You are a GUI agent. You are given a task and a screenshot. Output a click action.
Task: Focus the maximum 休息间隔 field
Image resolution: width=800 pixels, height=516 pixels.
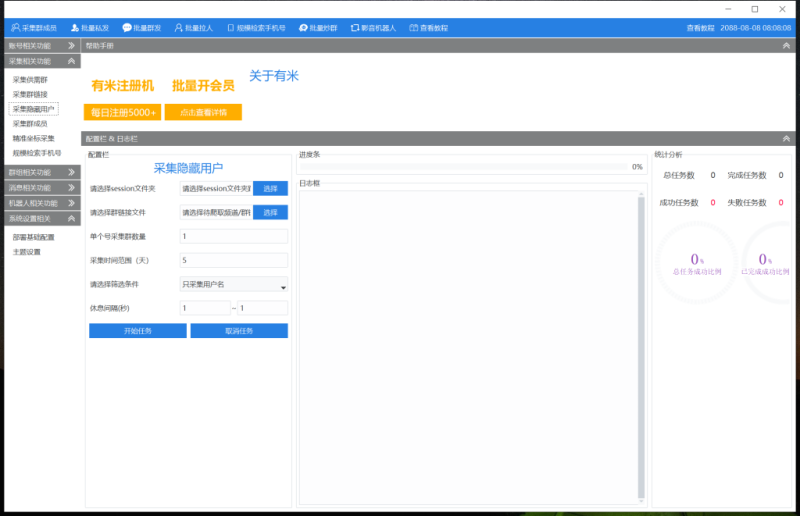tap(262, 308)
